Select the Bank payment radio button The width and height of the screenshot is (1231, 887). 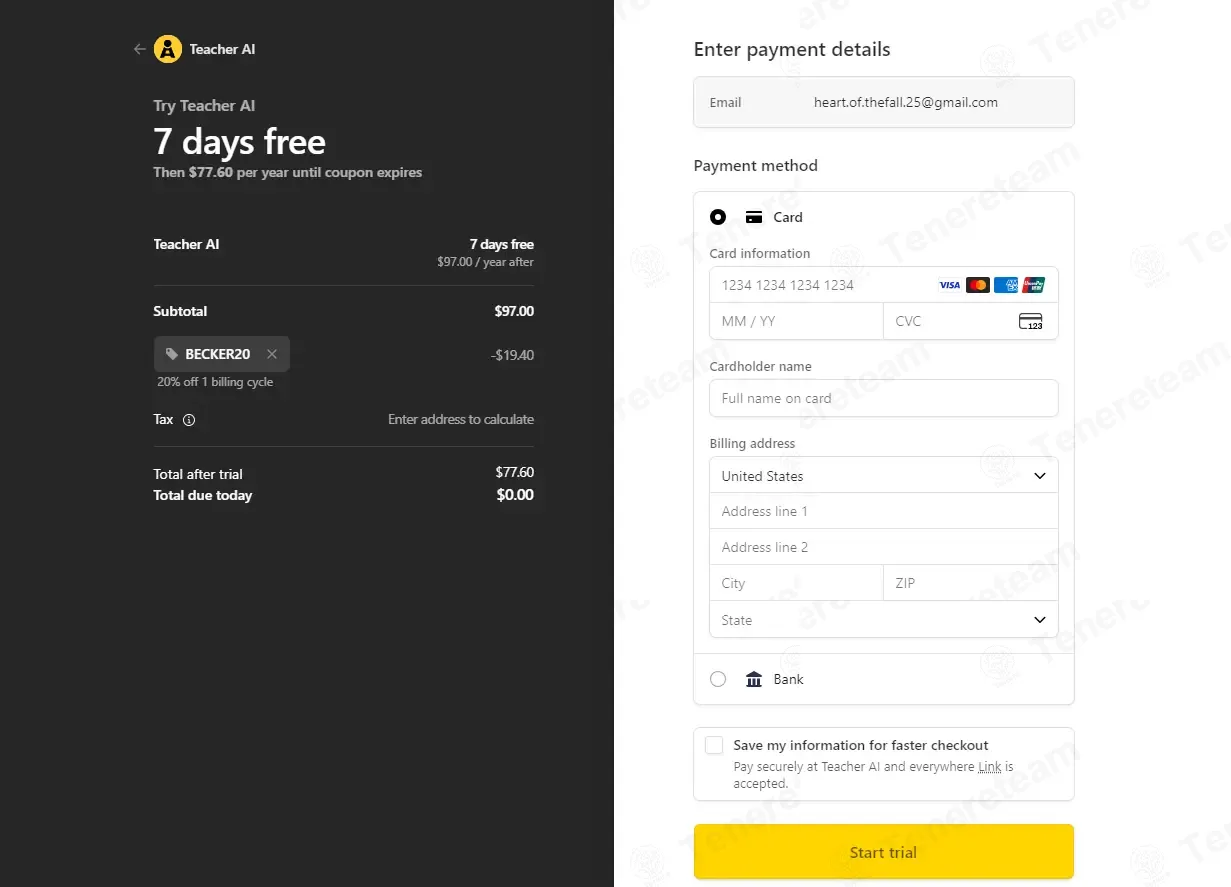pyautogui.click(x=718, y=679)
